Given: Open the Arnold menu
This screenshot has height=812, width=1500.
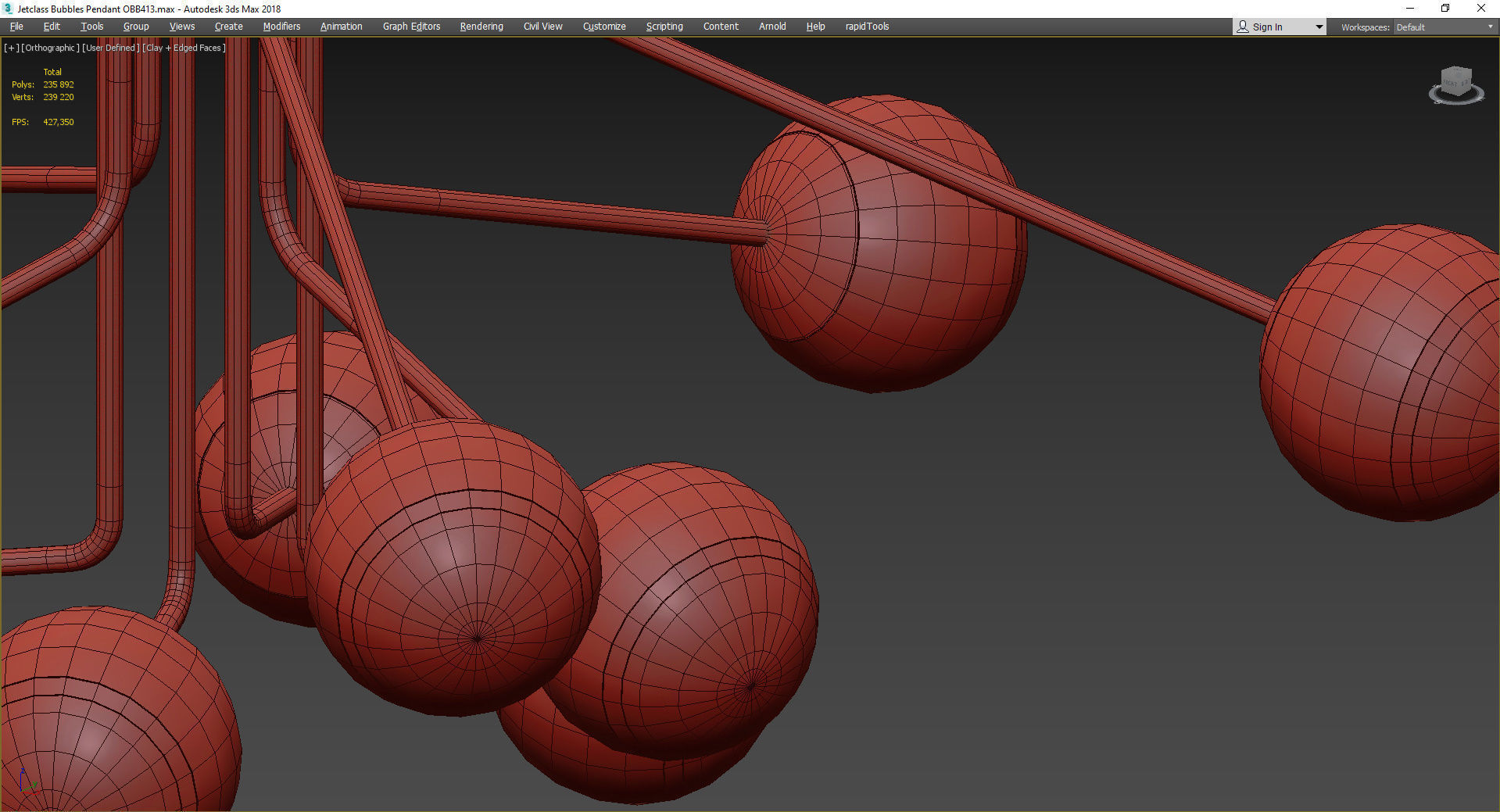Looking at the screenshot, I should 772,27.
